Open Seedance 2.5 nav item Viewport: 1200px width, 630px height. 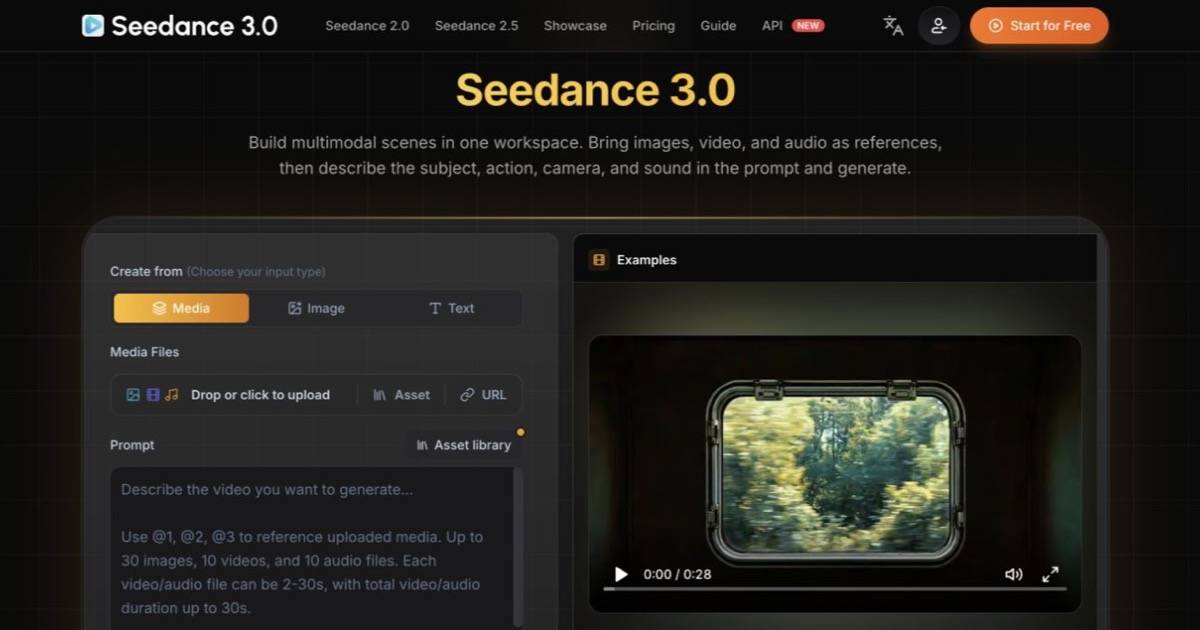pyautogui.click(x=477, y=26)
